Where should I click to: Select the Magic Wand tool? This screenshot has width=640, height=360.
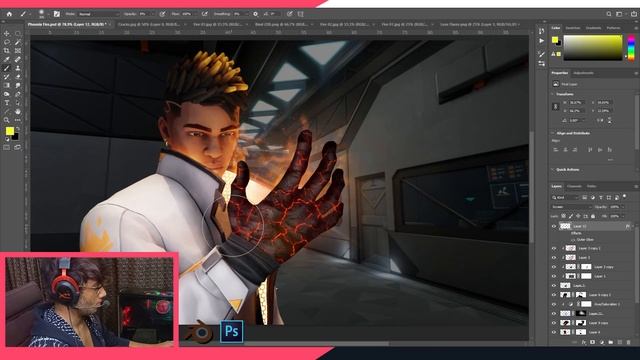[18, 42]
